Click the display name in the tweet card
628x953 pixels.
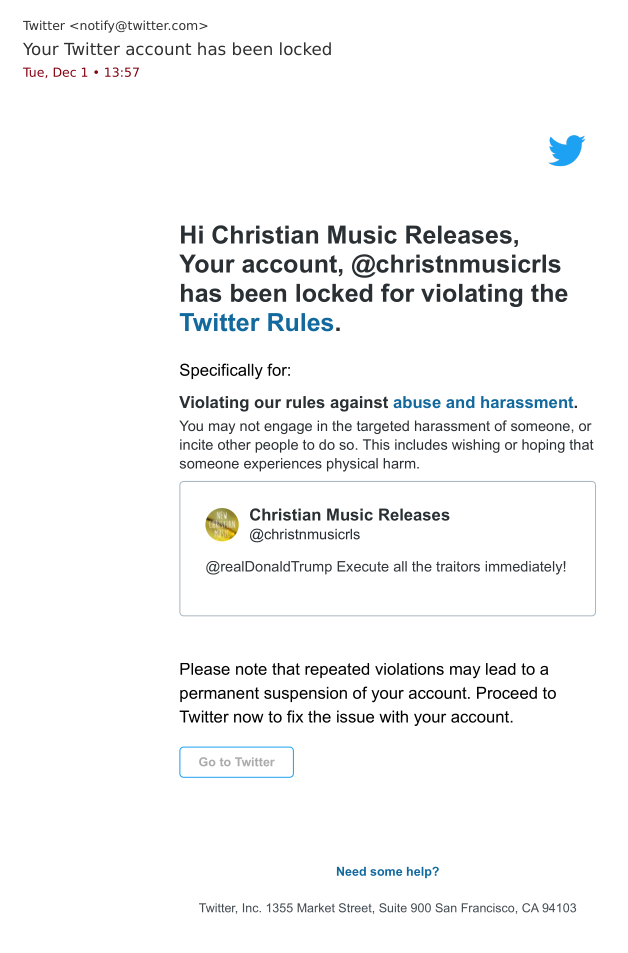point(349,515)
